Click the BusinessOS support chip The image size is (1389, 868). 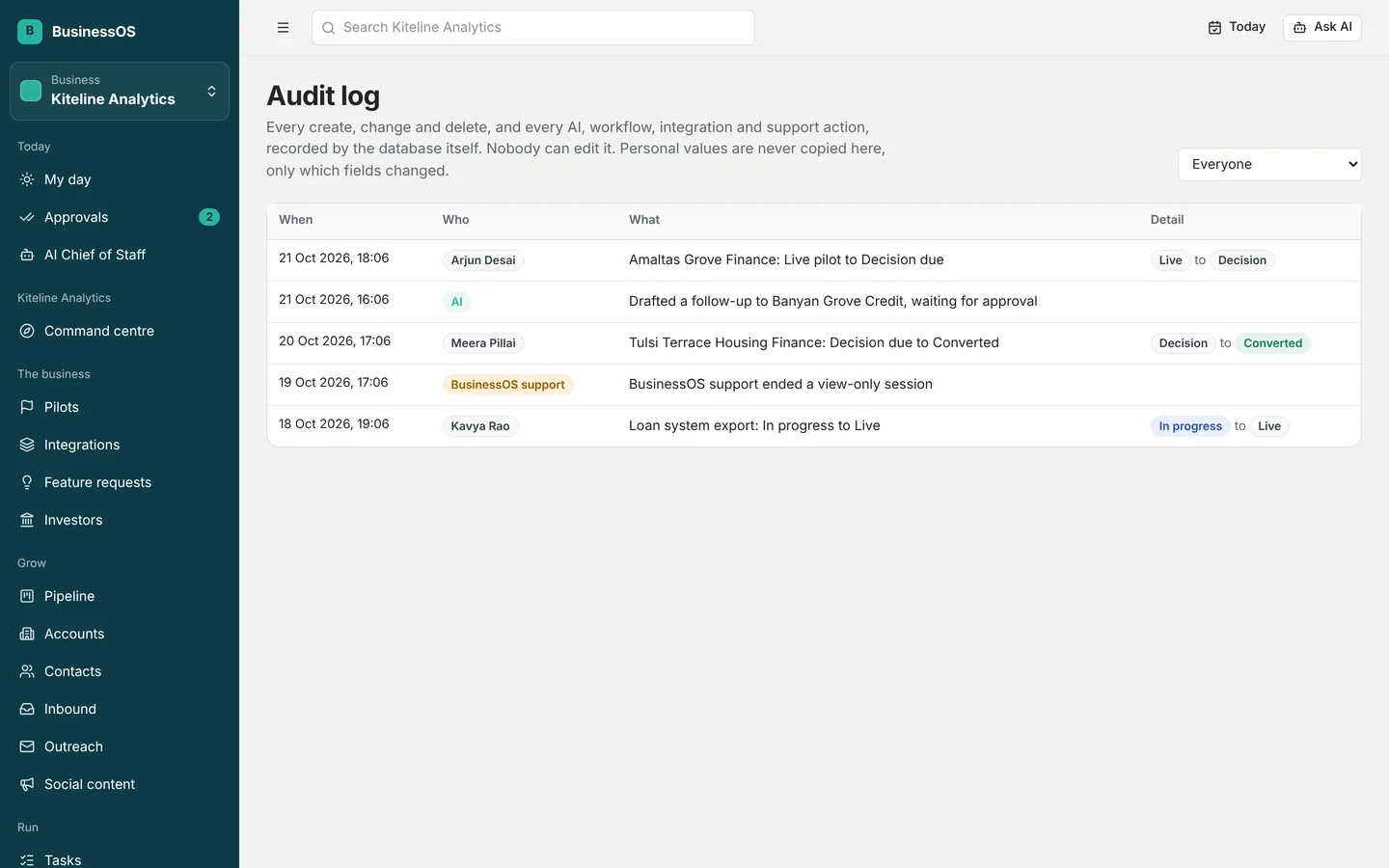[x=507, y=385]
